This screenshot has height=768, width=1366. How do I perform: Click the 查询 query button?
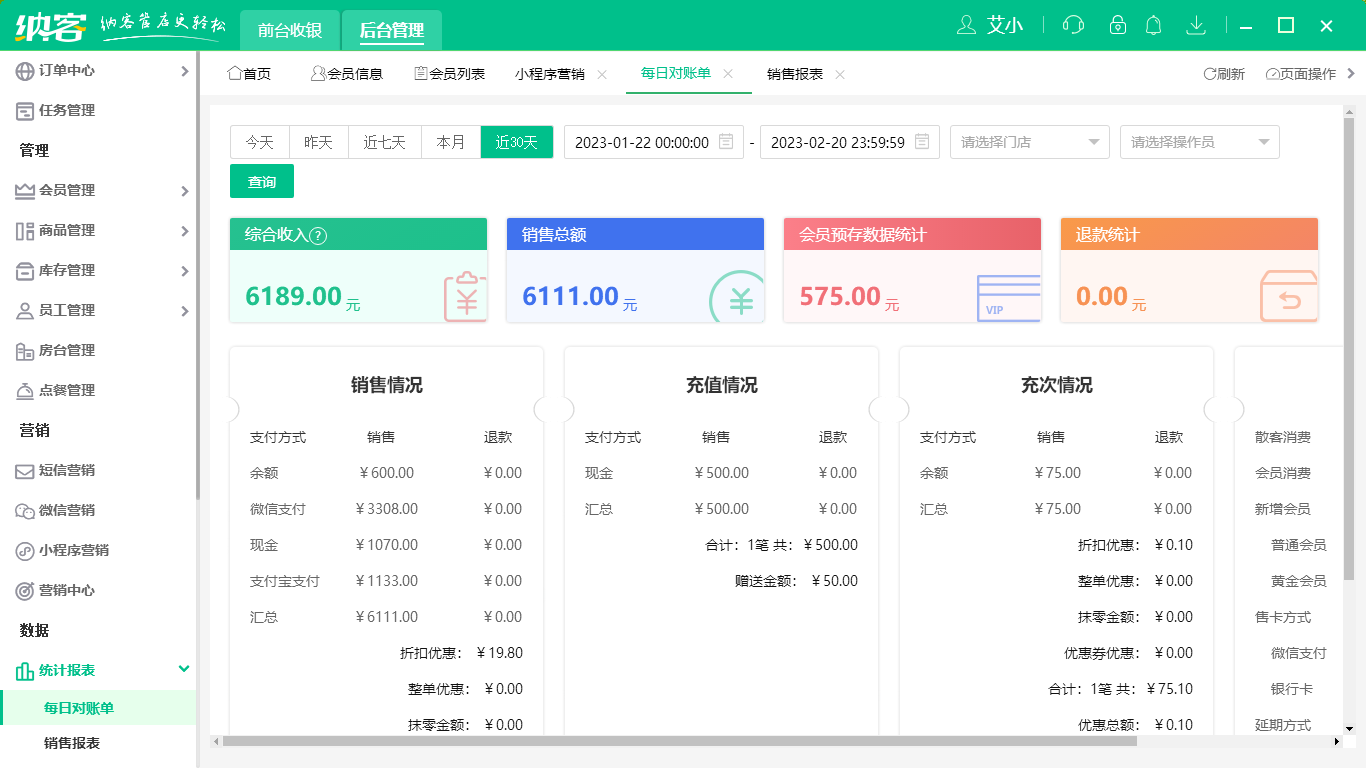(x=261, y=181)
